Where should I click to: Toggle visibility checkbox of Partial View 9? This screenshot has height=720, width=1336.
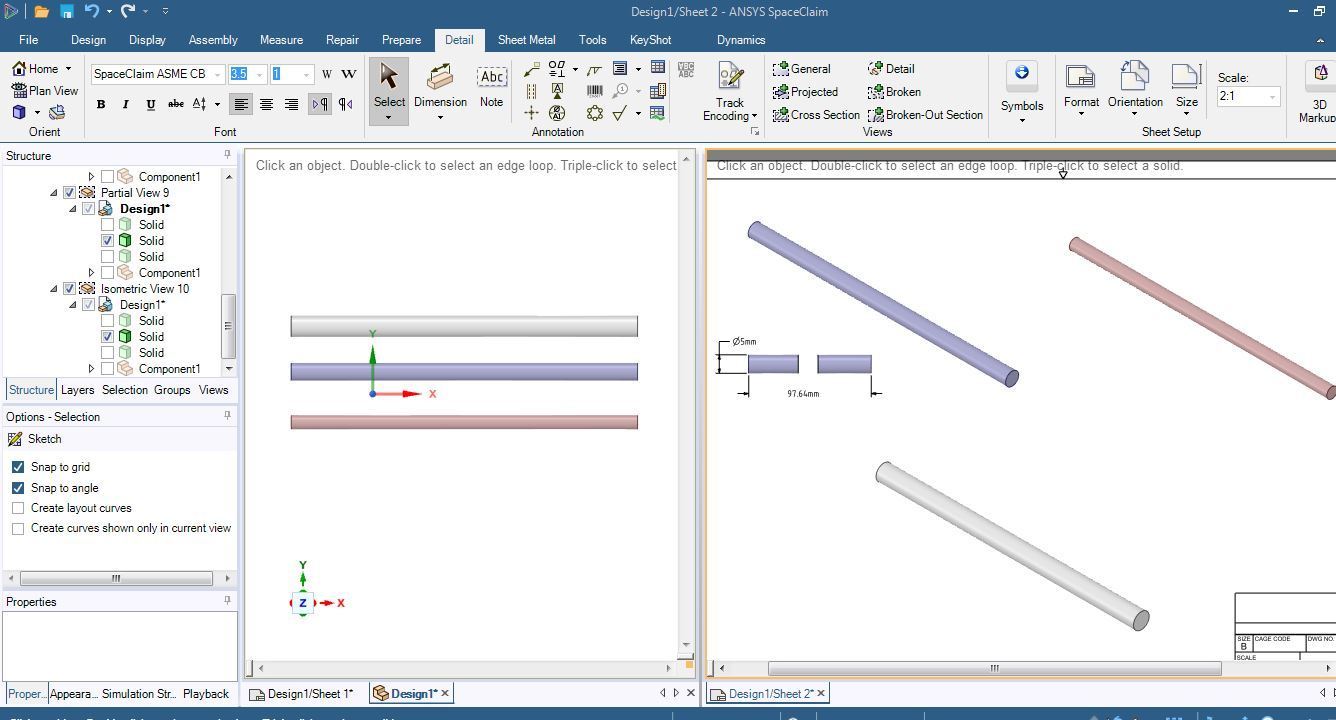(69, 193)
